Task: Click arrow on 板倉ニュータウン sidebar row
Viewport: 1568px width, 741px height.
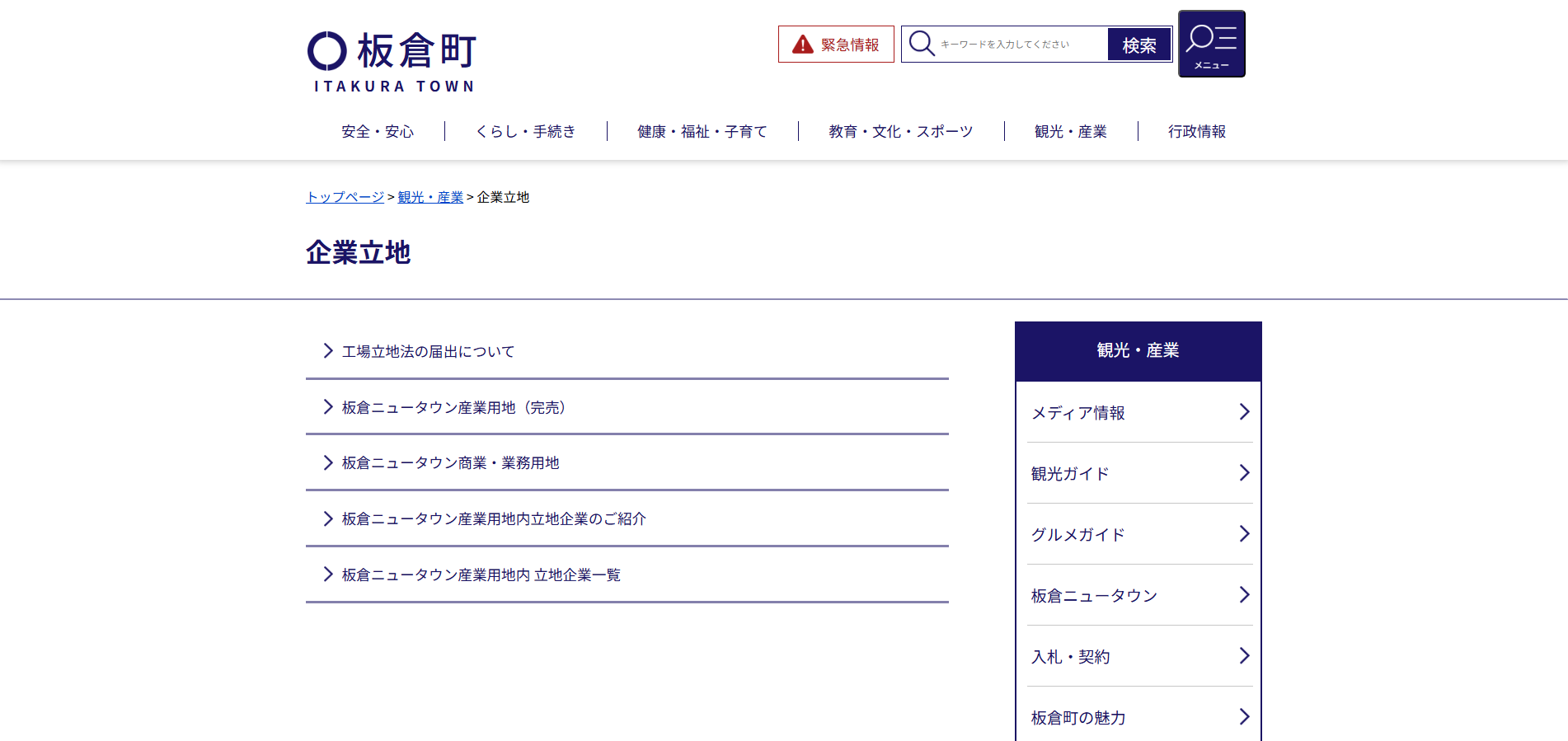Action: pos(1245,595)
